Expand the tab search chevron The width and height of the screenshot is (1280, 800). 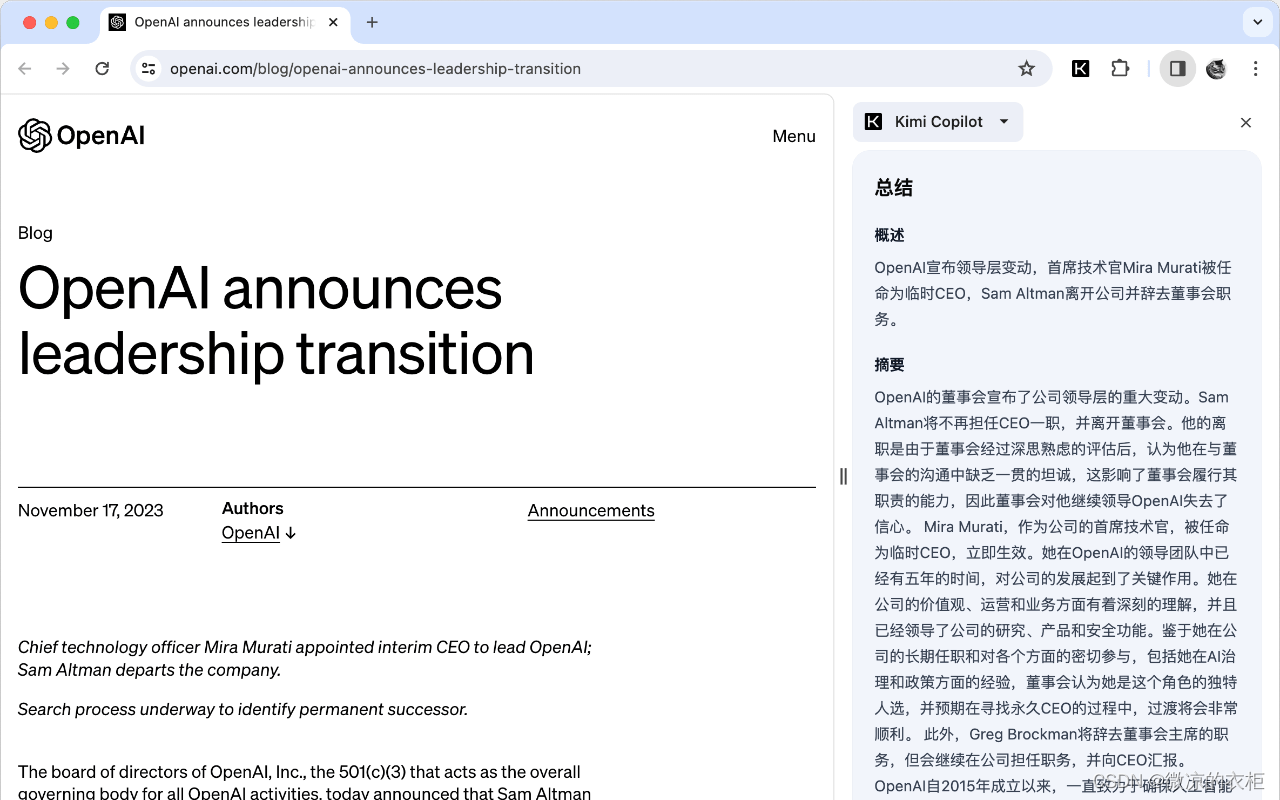(x=1257, y=22)
